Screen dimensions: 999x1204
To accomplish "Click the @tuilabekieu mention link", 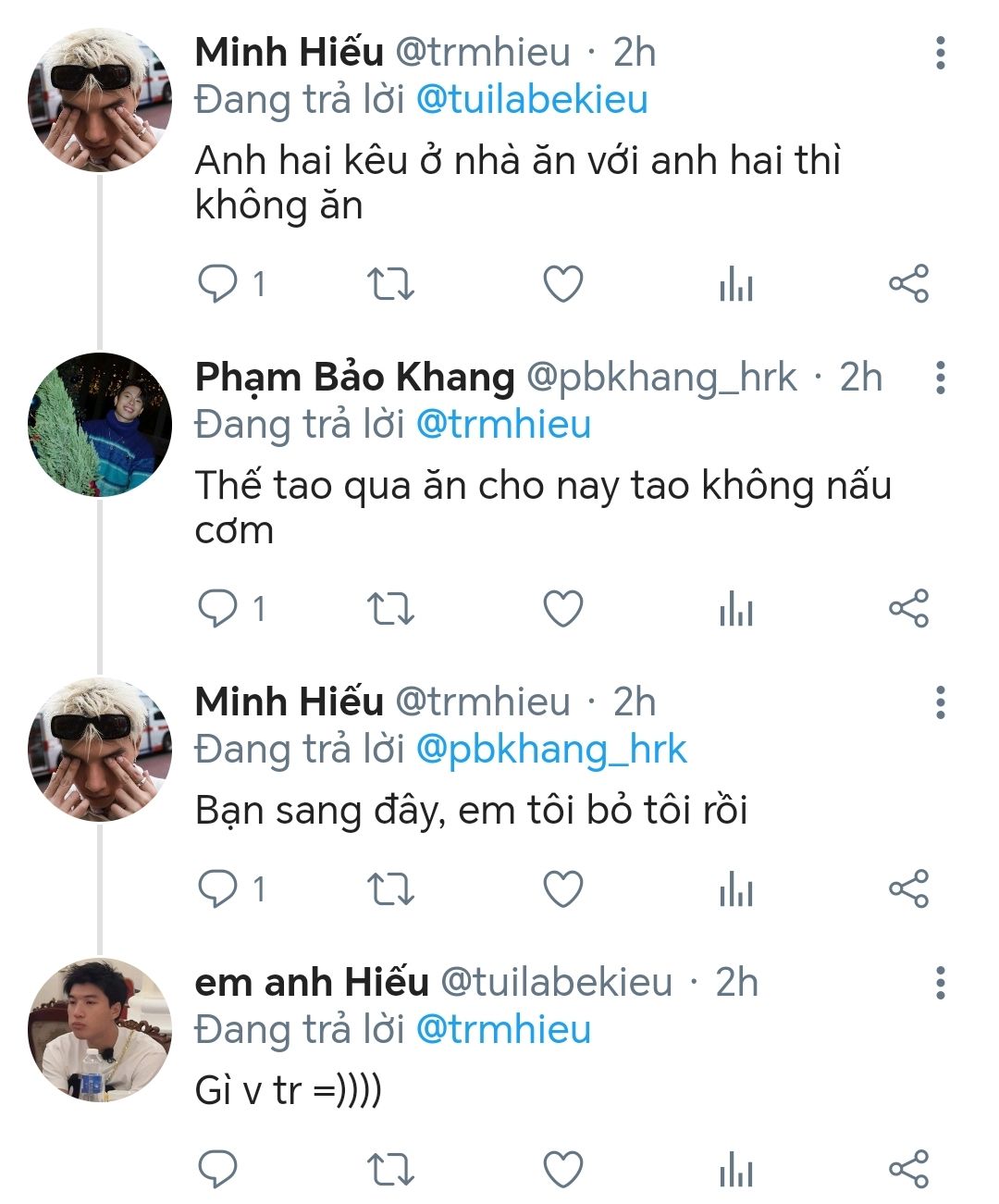I will 532,100.
